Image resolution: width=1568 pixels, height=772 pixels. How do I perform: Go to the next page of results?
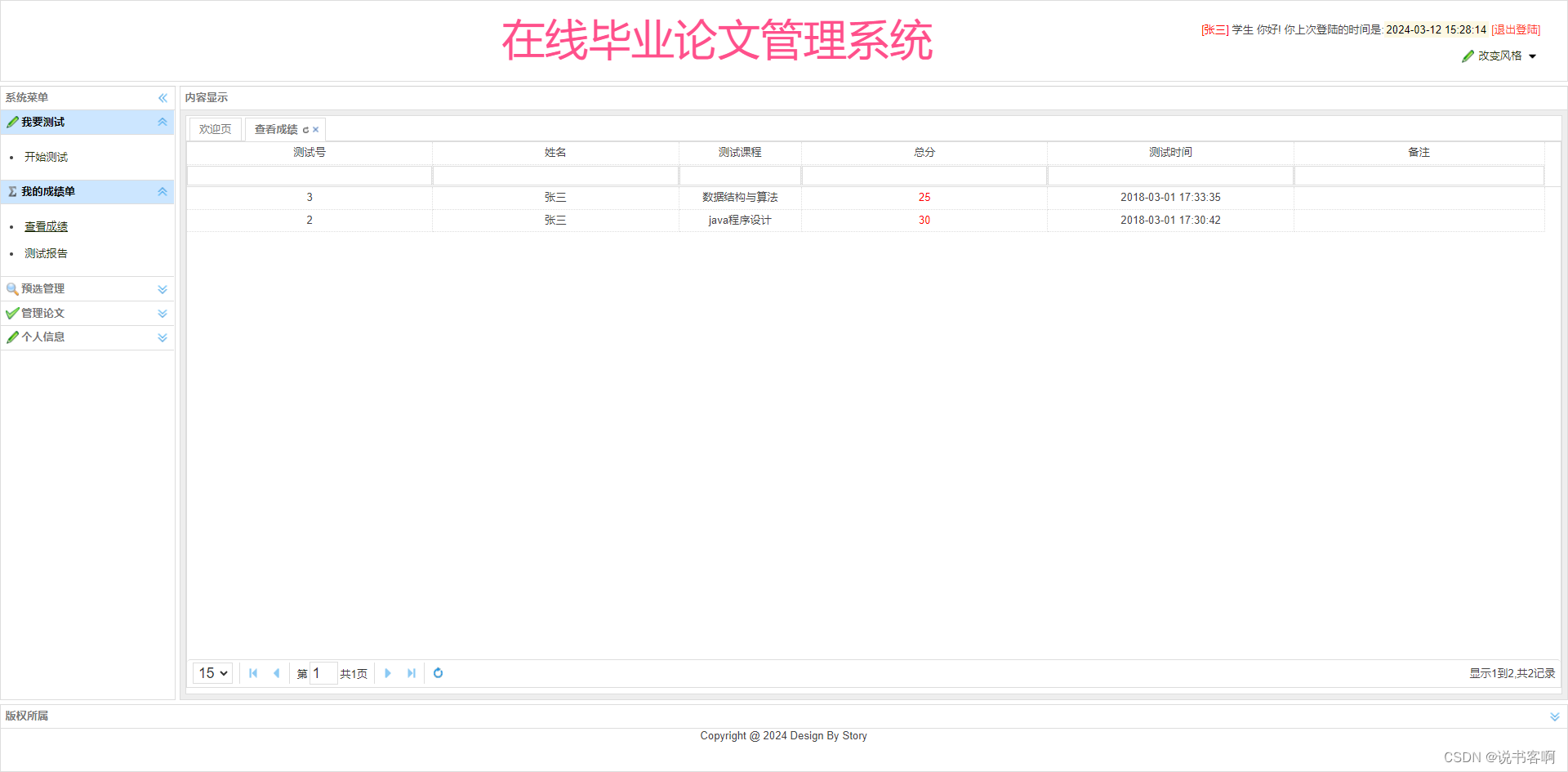388,673
